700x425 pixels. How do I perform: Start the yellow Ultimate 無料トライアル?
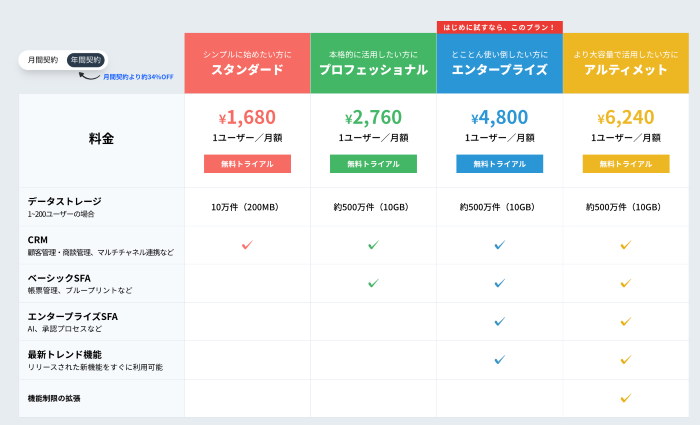coord(625,164)
